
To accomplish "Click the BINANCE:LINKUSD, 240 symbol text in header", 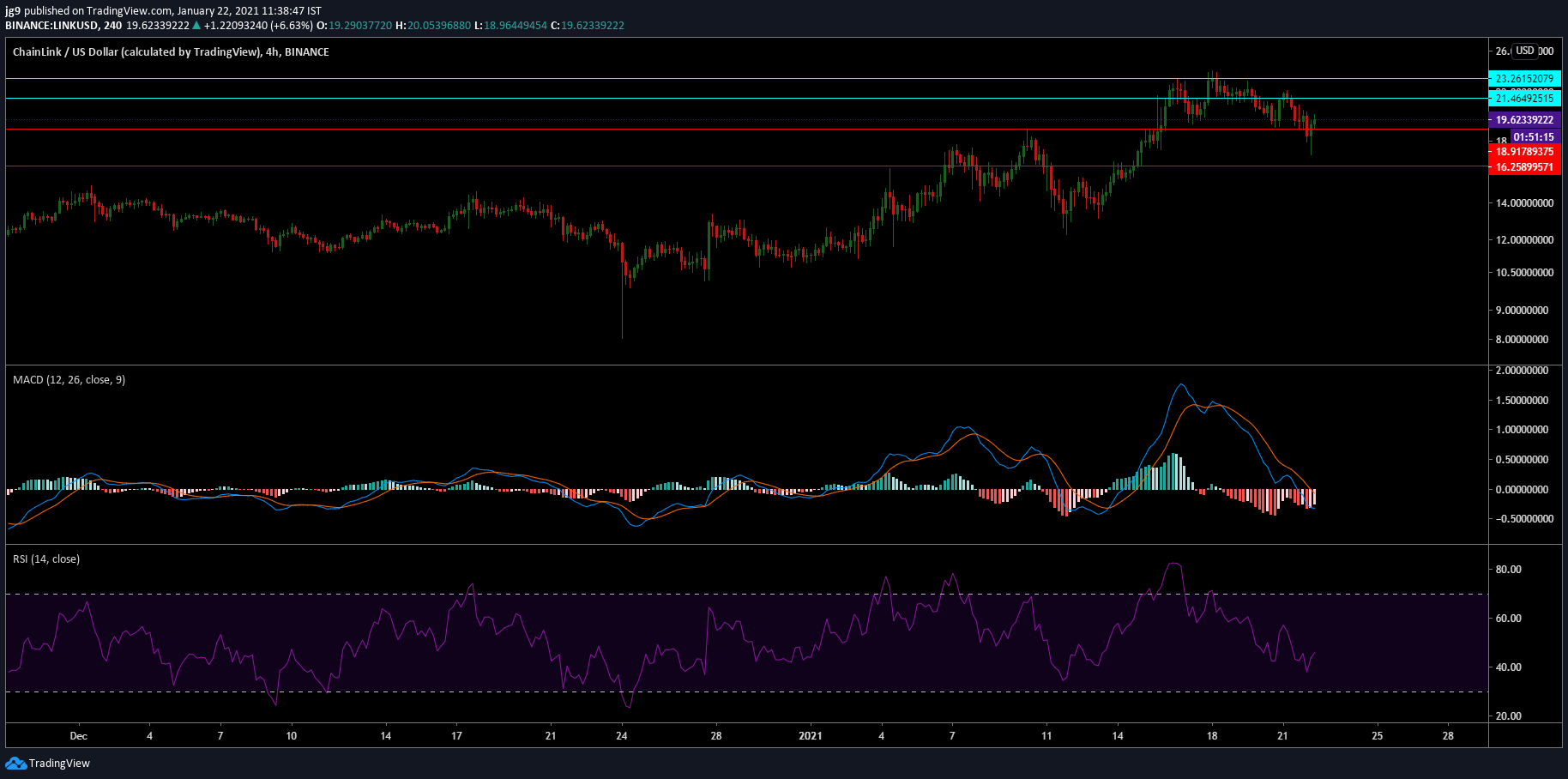I will coord(63,26).
